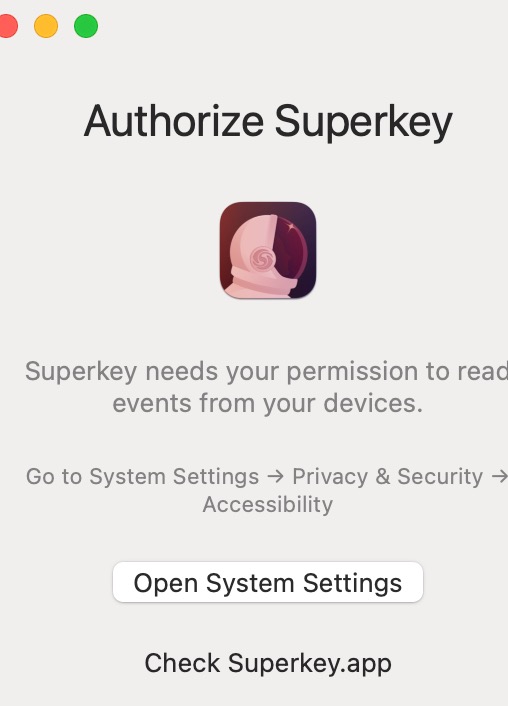The width and height of the screenshot is (508, 706).
Task: Click the Superkey astronaut app icon
Action: point(268,250)
